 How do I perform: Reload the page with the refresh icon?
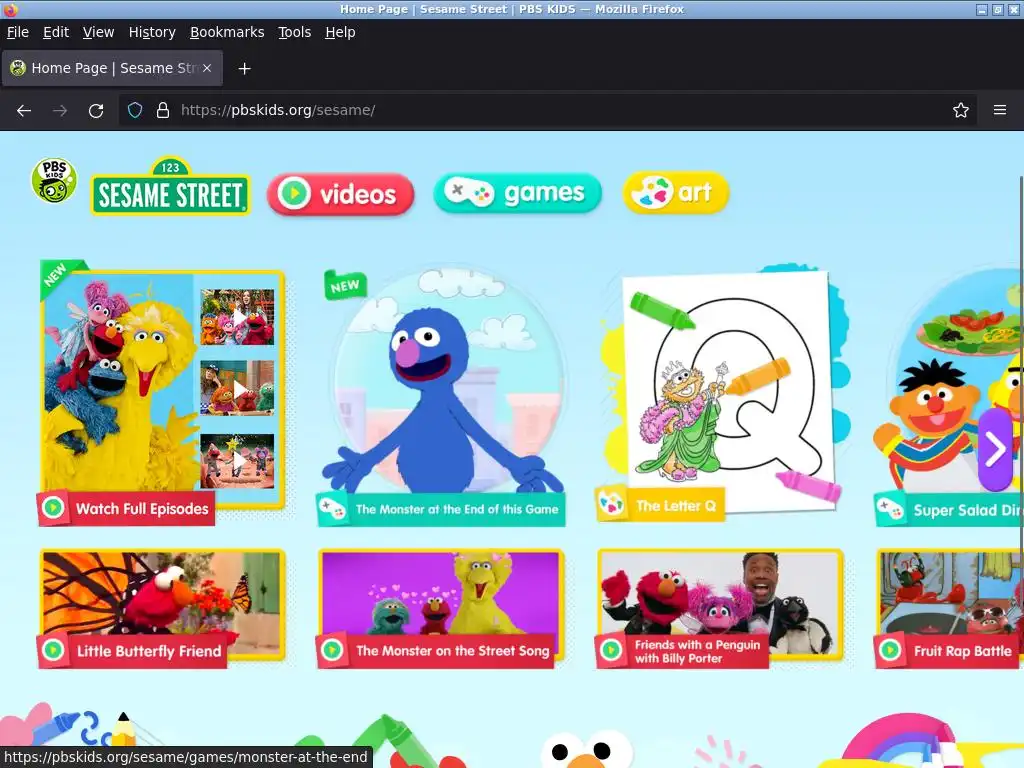[96, 110]
